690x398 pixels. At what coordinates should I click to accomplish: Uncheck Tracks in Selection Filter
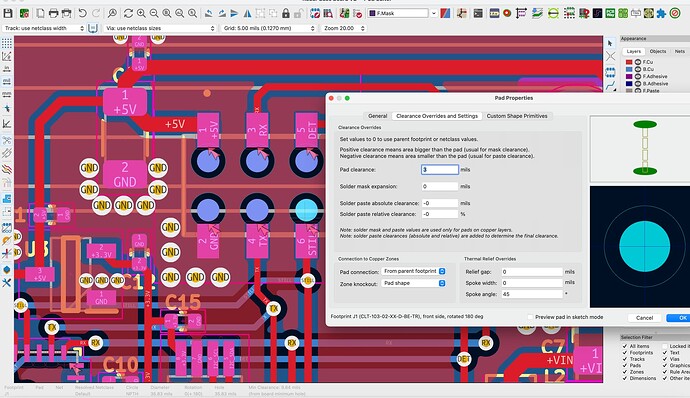point(625,359)
